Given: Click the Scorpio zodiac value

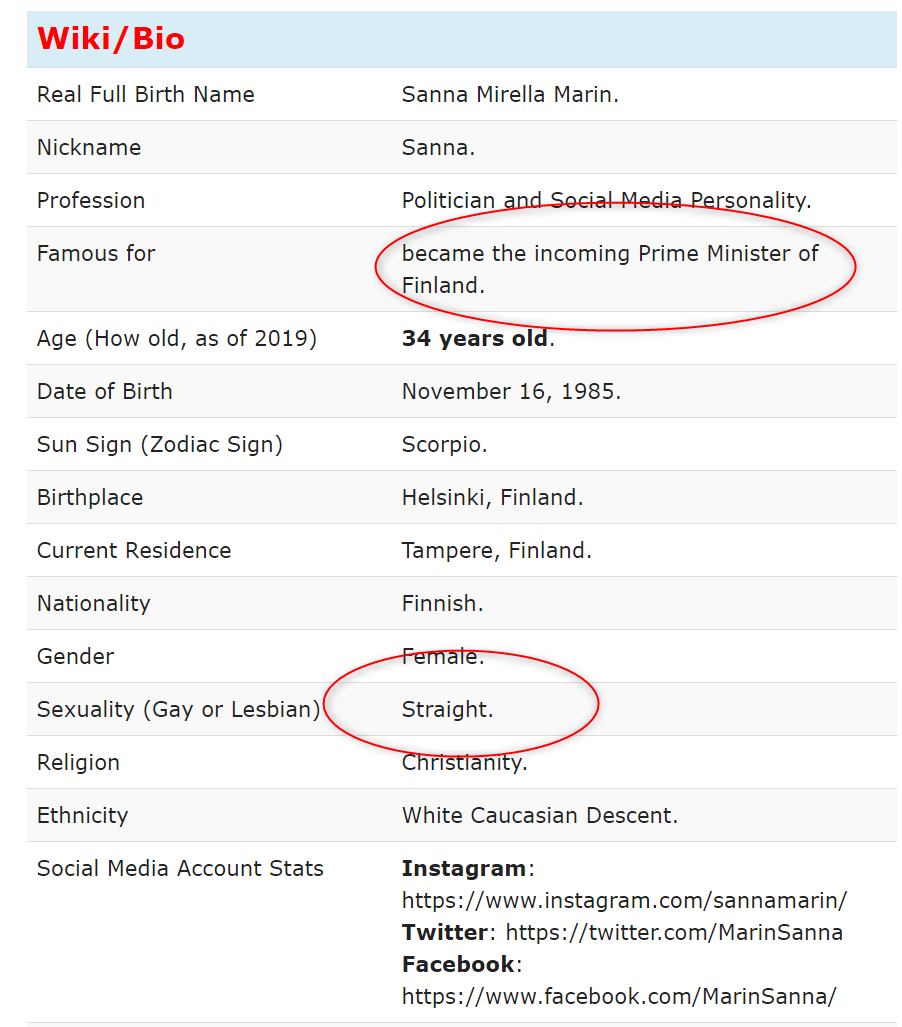Looking at the screenshot, I should point(444,444).
